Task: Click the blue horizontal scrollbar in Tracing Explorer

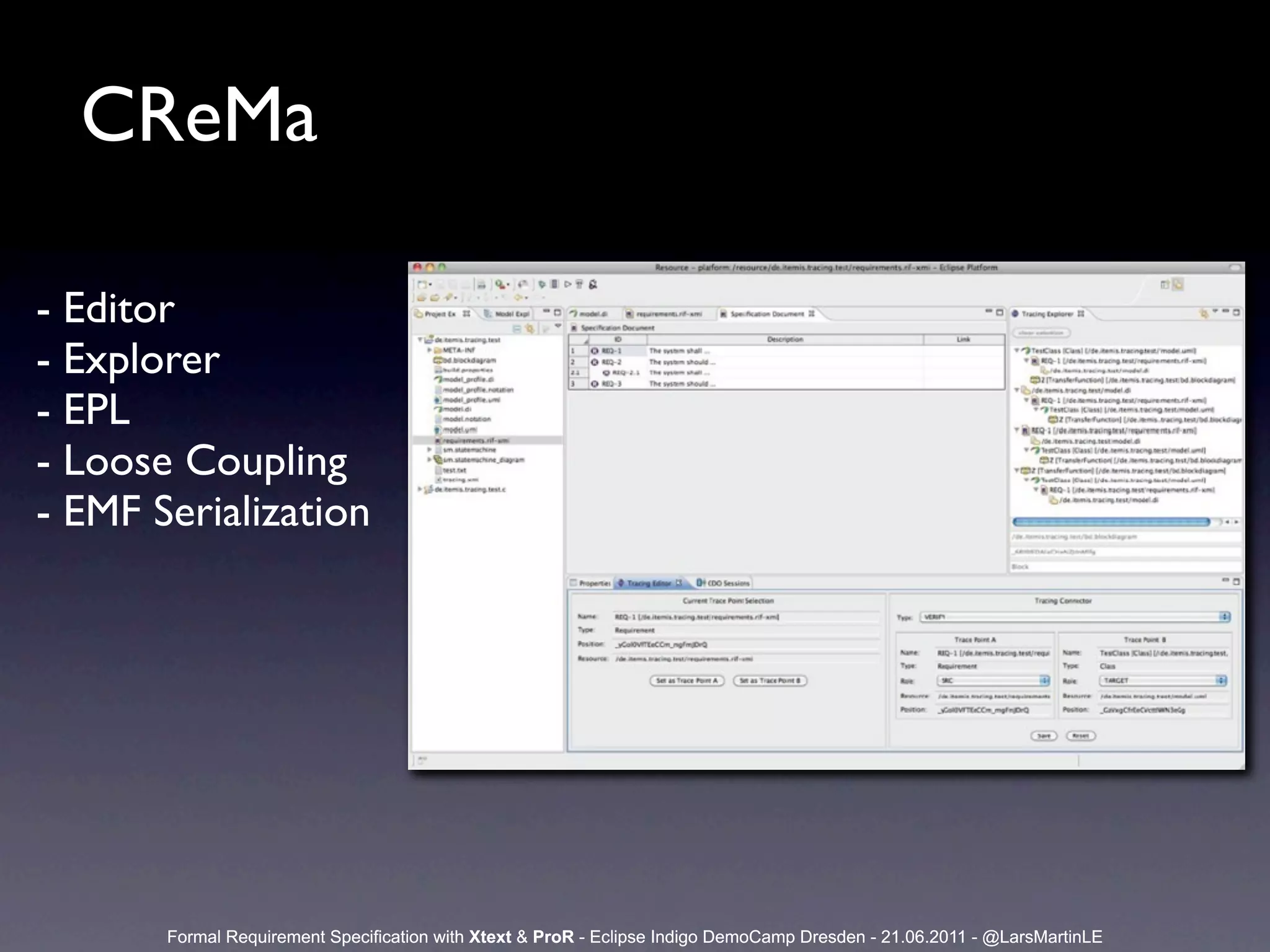Action: tap(1111, 522)
